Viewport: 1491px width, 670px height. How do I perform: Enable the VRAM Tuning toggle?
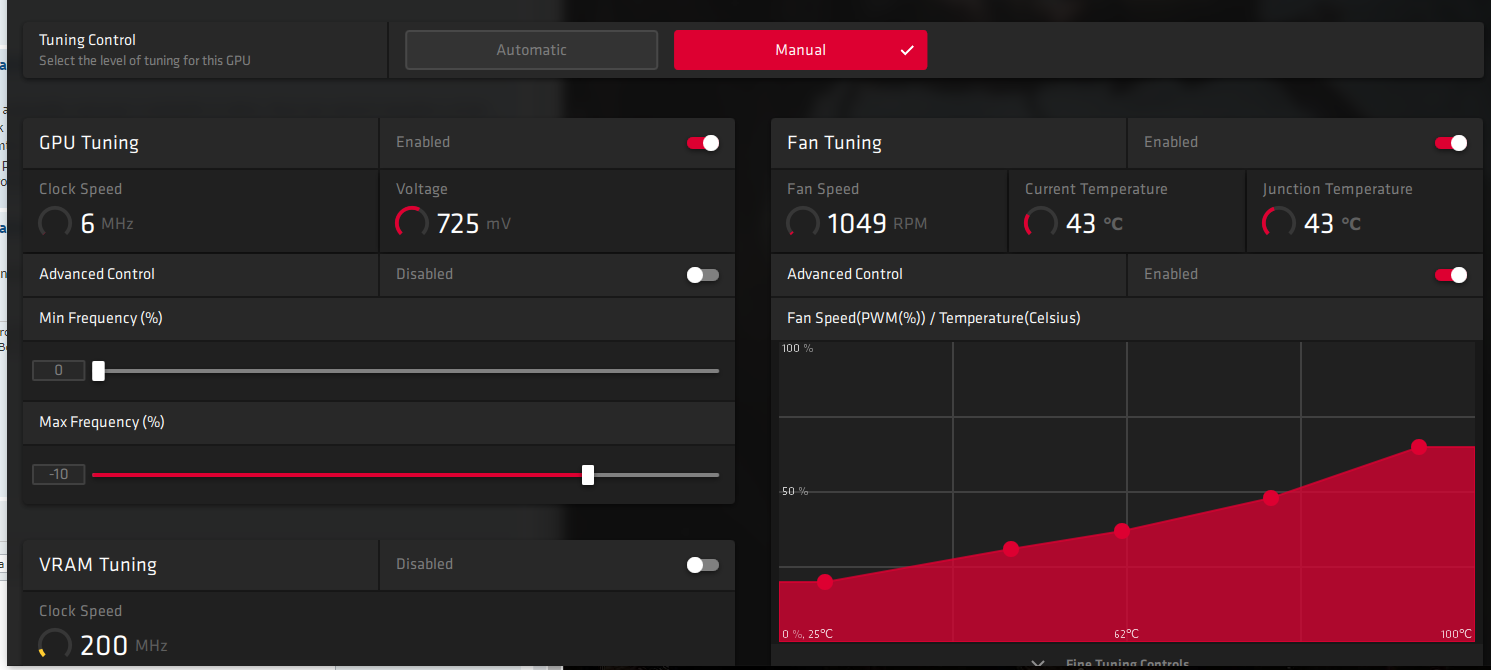[703, 565]
